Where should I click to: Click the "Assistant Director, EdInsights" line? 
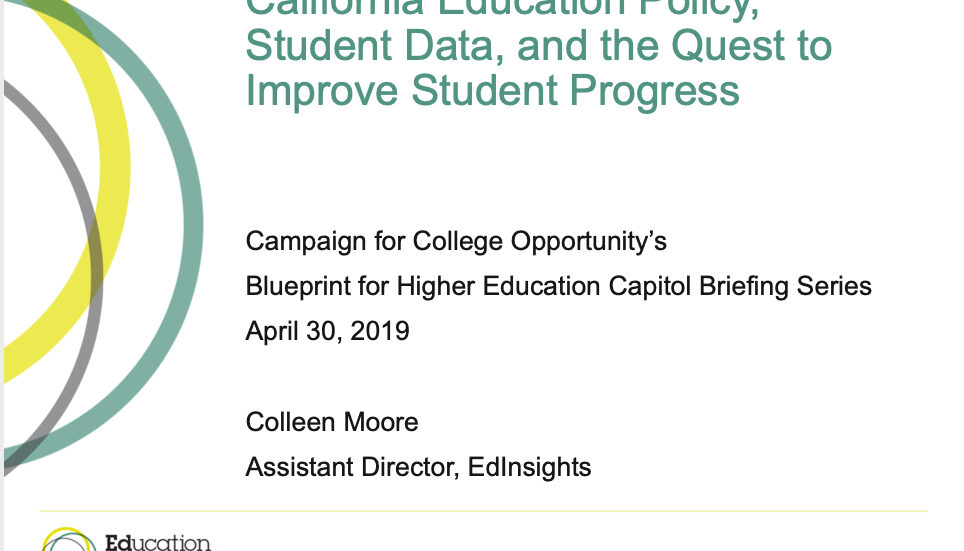418,466
